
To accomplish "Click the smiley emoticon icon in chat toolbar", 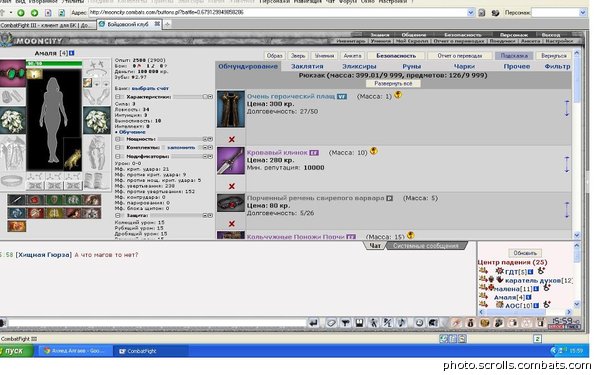I will point(419,323).
